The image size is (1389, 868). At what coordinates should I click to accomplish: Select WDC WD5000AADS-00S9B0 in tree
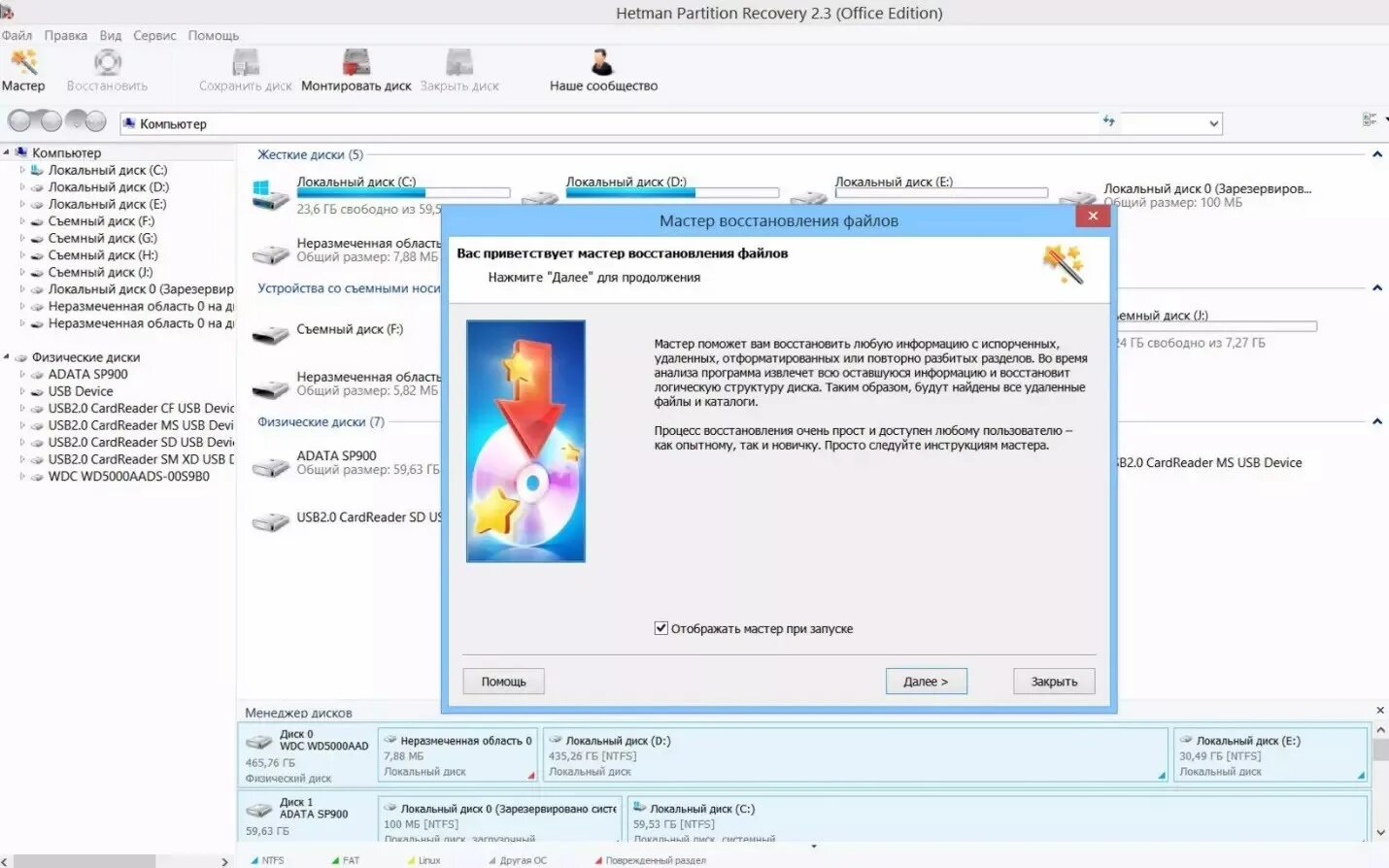click(x=128, y=476)
